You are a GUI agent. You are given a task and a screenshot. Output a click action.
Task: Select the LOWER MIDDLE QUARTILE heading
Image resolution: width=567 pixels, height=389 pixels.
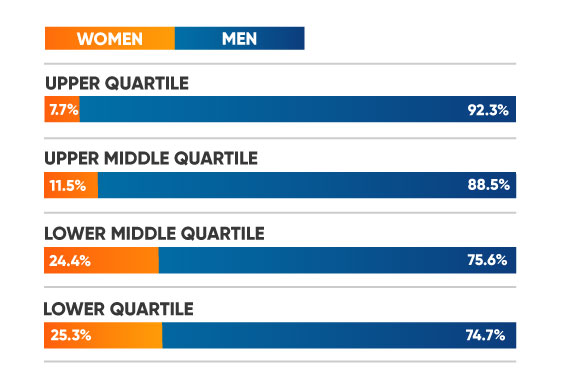154,234
